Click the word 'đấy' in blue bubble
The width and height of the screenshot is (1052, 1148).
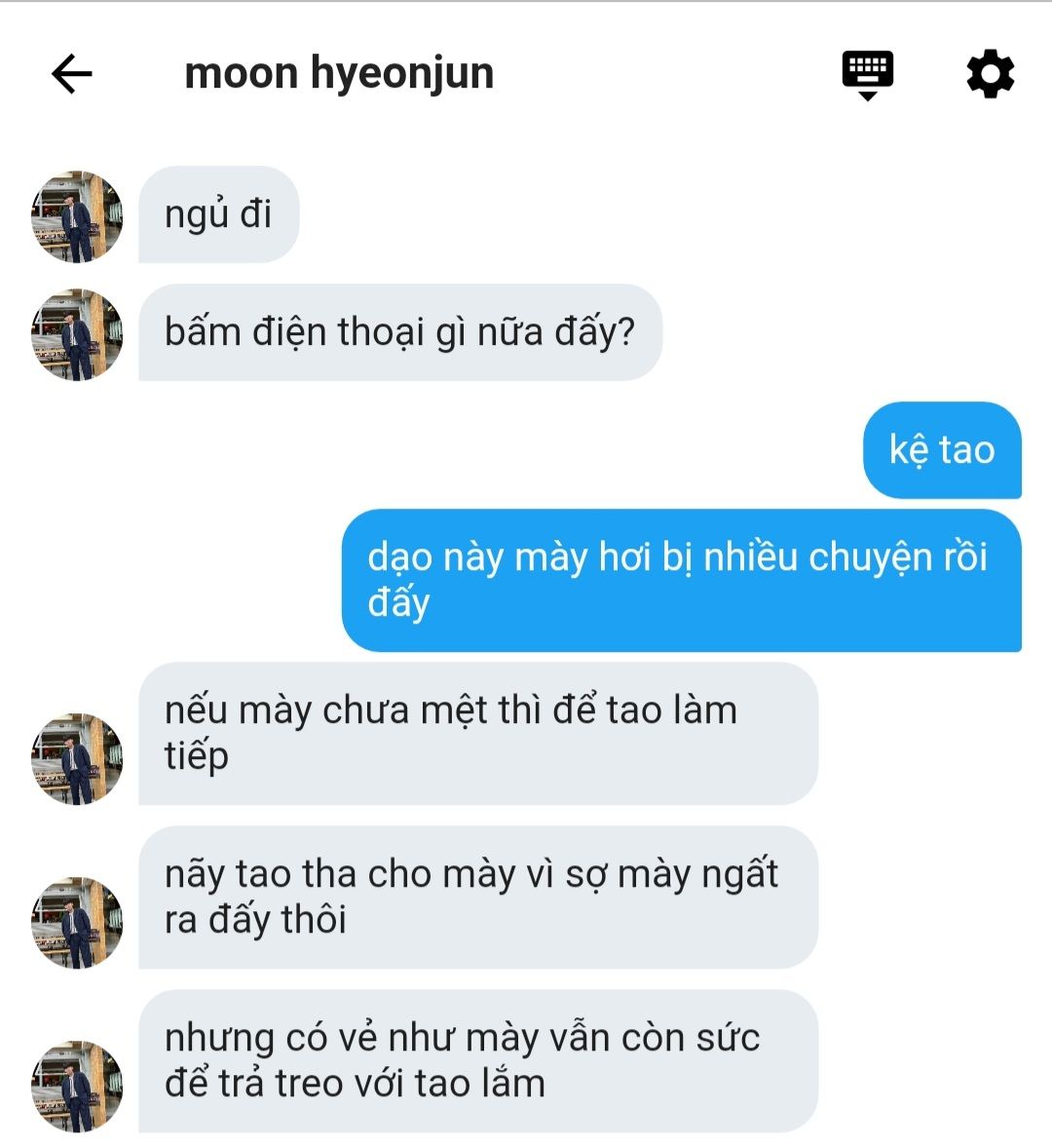398,602
